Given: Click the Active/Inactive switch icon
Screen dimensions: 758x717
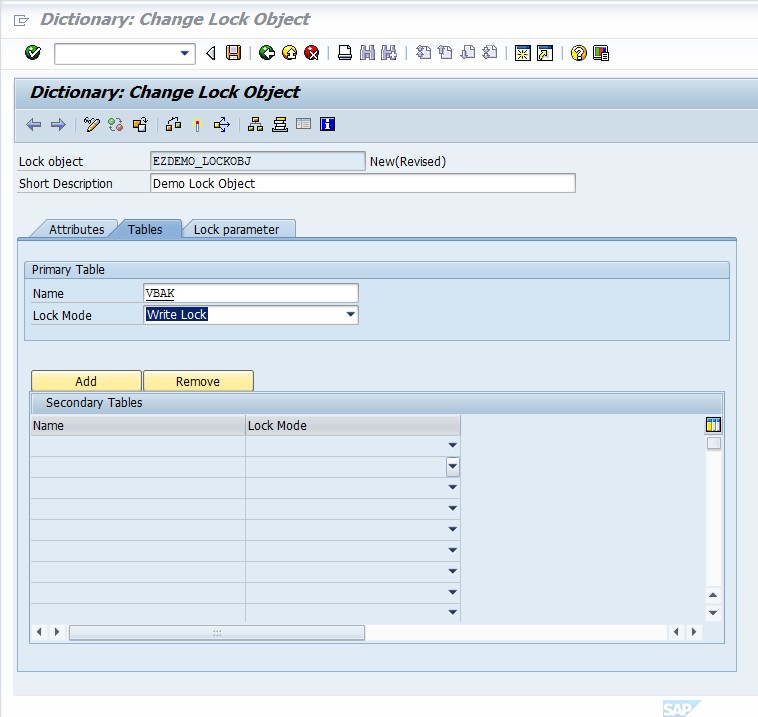Looking at the screenshot, I should [x=116, y=125].
